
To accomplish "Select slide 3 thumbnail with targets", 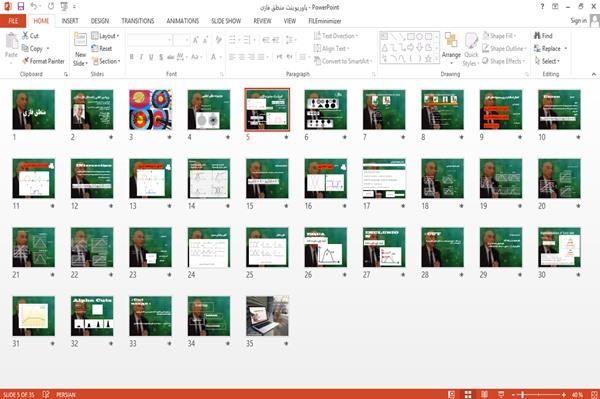I will 150,109.
